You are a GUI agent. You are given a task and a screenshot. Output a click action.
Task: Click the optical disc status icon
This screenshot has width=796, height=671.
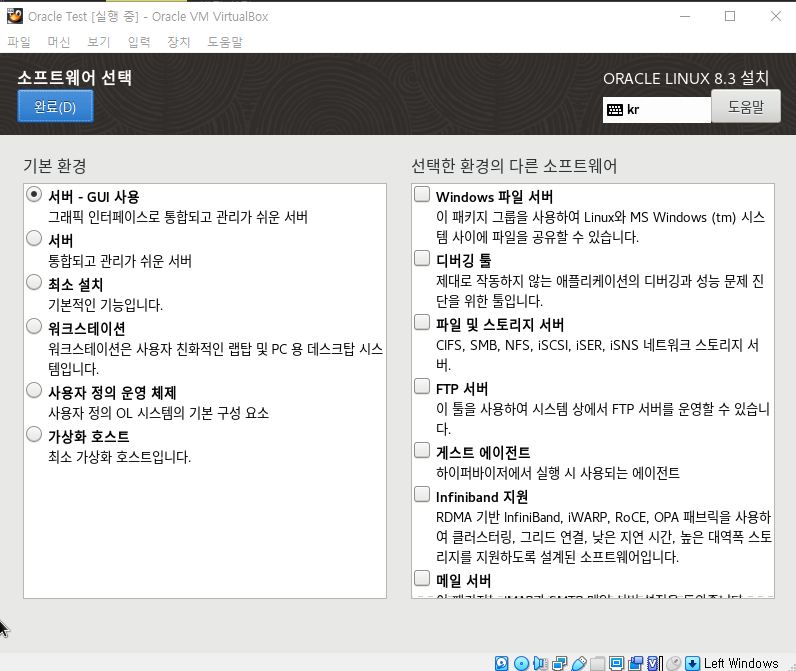[x=521, y=663]
